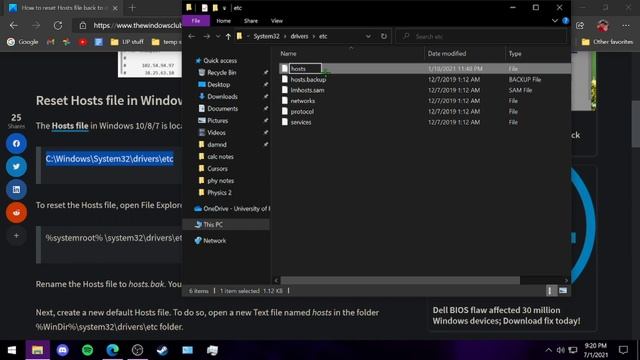The width and height of the screenshot is (640, 360).
Task: Go up one folder level in Explorer
Action: click(228, 36)
